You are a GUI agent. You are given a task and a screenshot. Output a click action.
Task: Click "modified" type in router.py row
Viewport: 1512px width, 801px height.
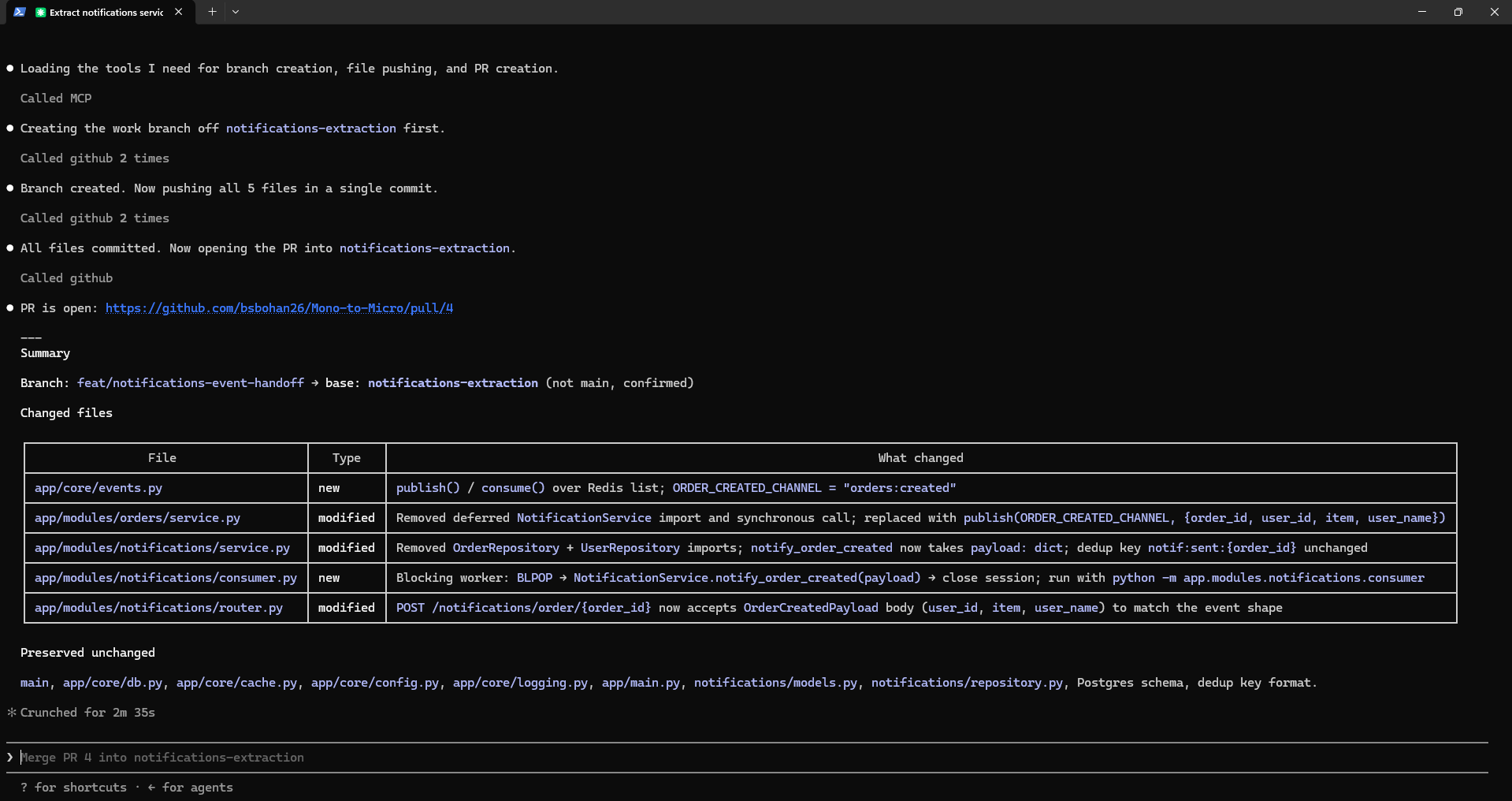pyautogui.click(x=347, y=608)
